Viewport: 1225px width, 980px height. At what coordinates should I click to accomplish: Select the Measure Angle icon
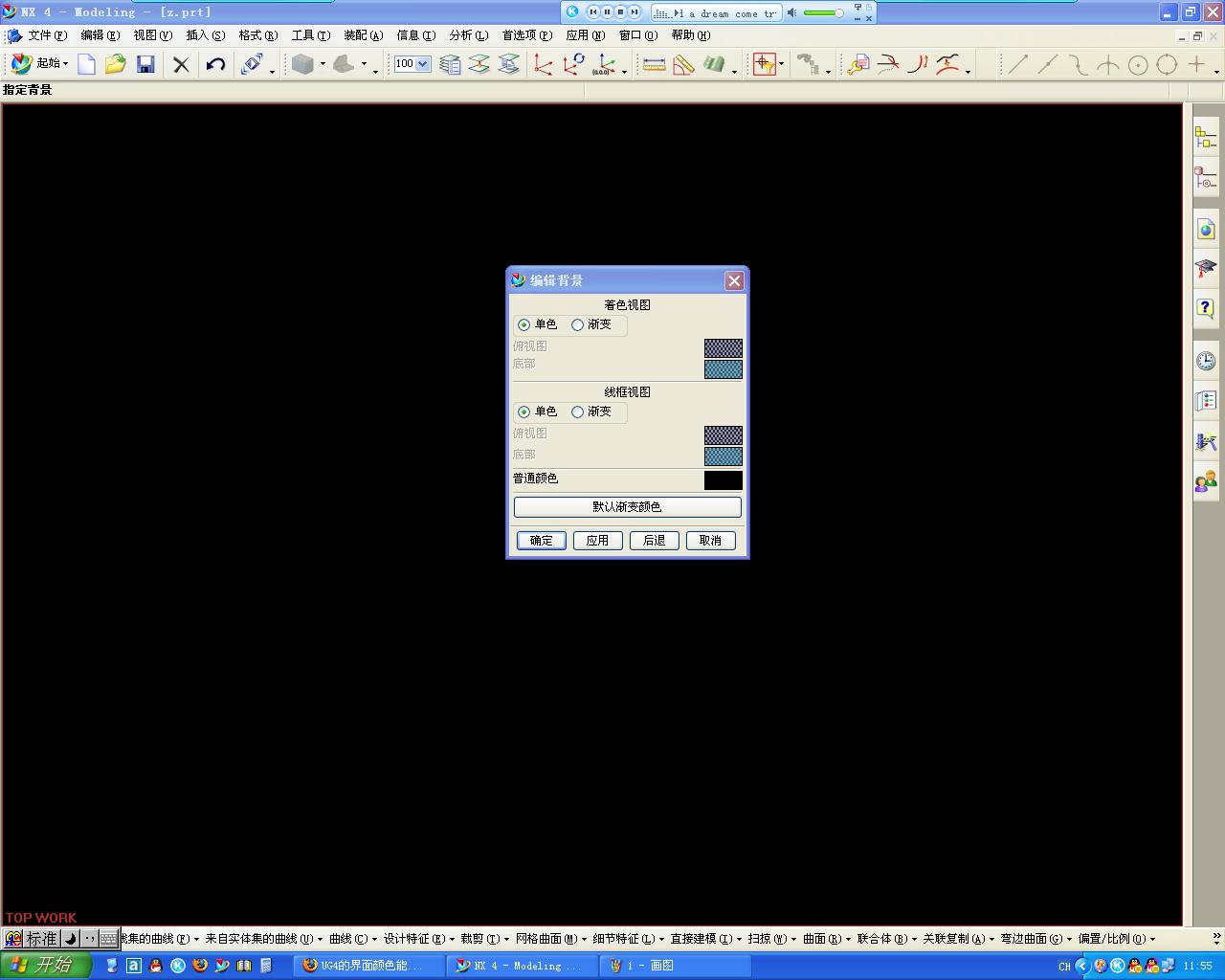(x=683, y=64)
